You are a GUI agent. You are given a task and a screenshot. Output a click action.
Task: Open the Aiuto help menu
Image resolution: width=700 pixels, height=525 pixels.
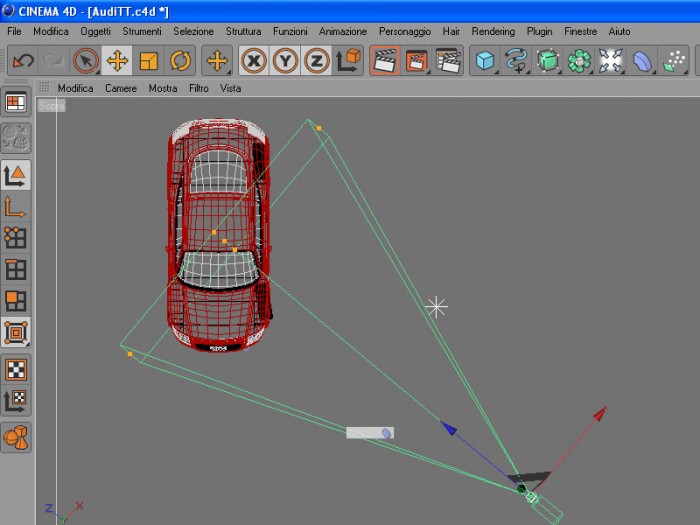coord(619,31)
